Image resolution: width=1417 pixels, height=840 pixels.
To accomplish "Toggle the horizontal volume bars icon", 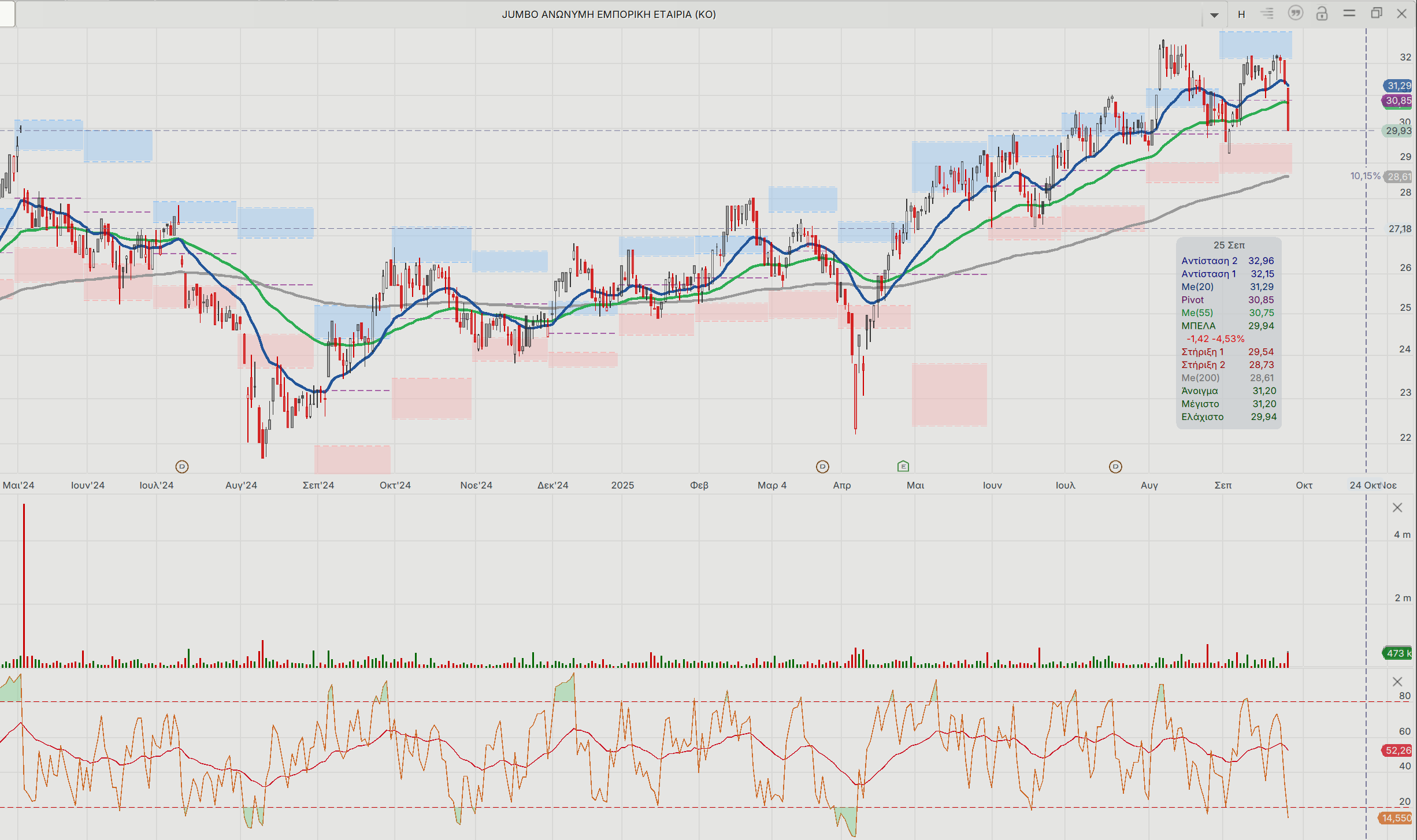I will click(1267, 13).
